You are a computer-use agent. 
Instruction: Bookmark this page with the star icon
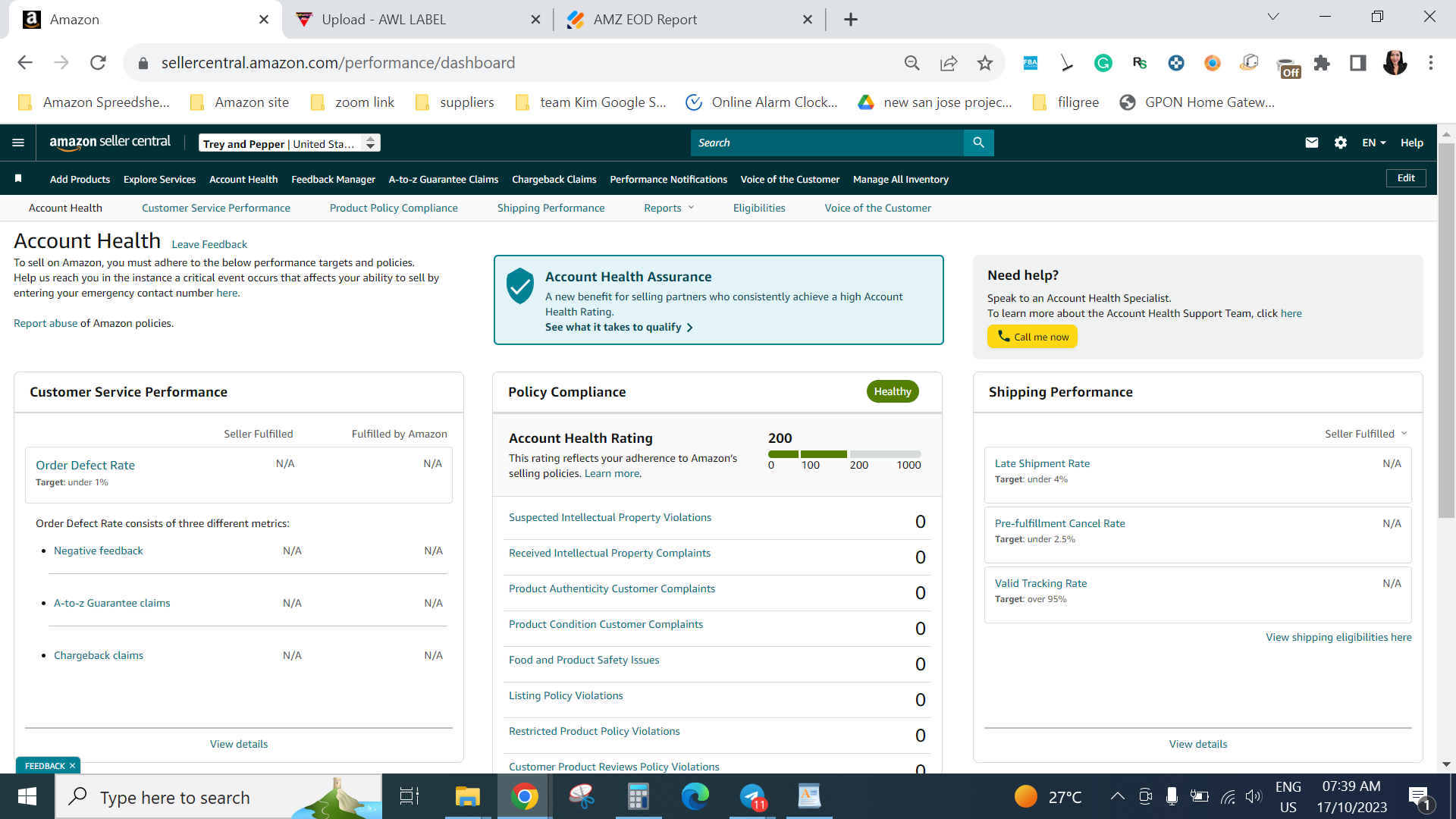click(x=984, y=63)
